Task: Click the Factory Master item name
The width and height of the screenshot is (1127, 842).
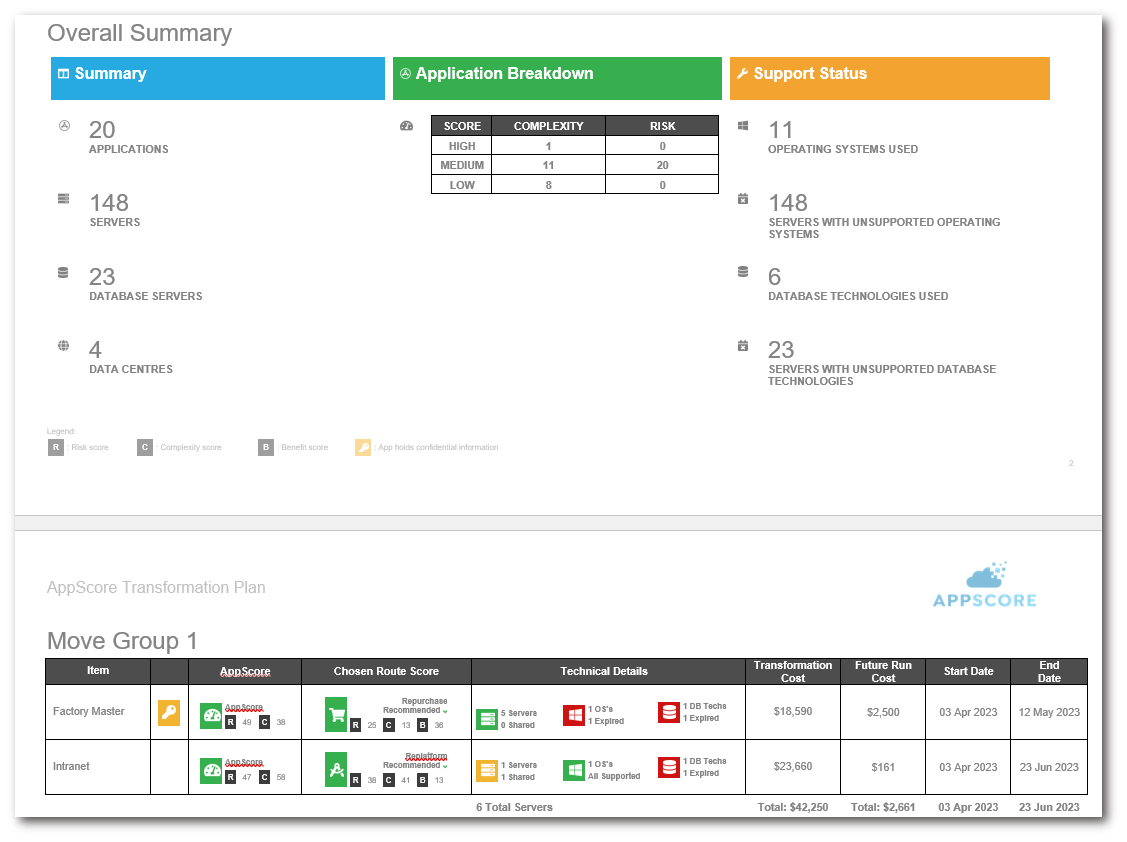Action: click(x=89, y=712)
